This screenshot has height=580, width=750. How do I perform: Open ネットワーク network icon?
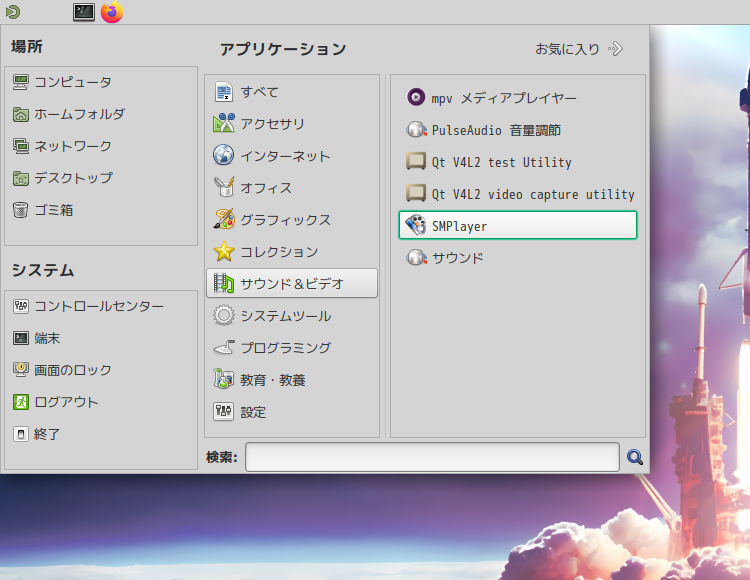point(21,146)
